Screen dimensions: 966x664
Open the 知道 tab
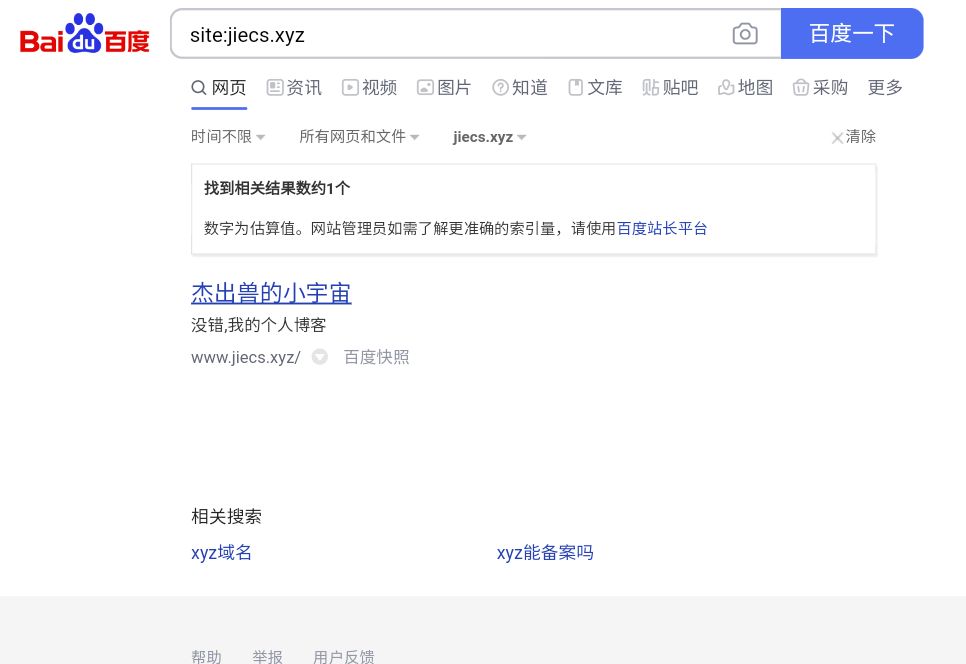click(519, 87)
